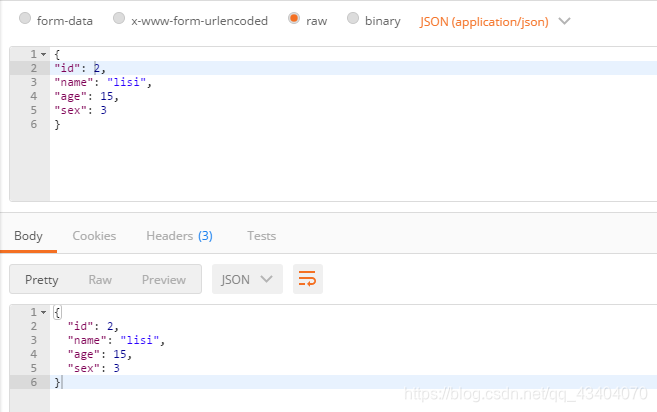Switch to the Tests tab

261,236
